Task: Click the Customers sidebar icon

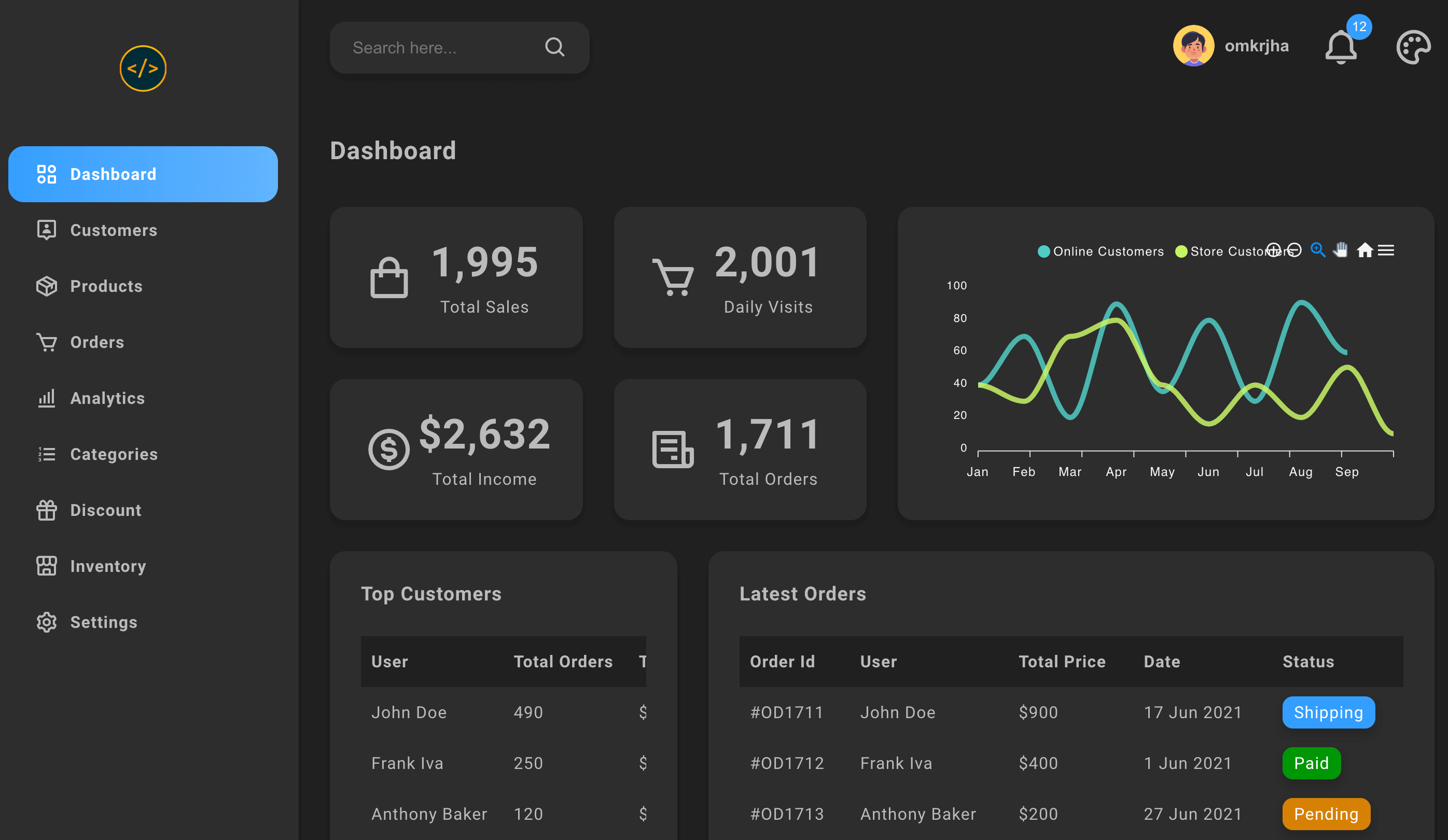Action: point(47,230)
